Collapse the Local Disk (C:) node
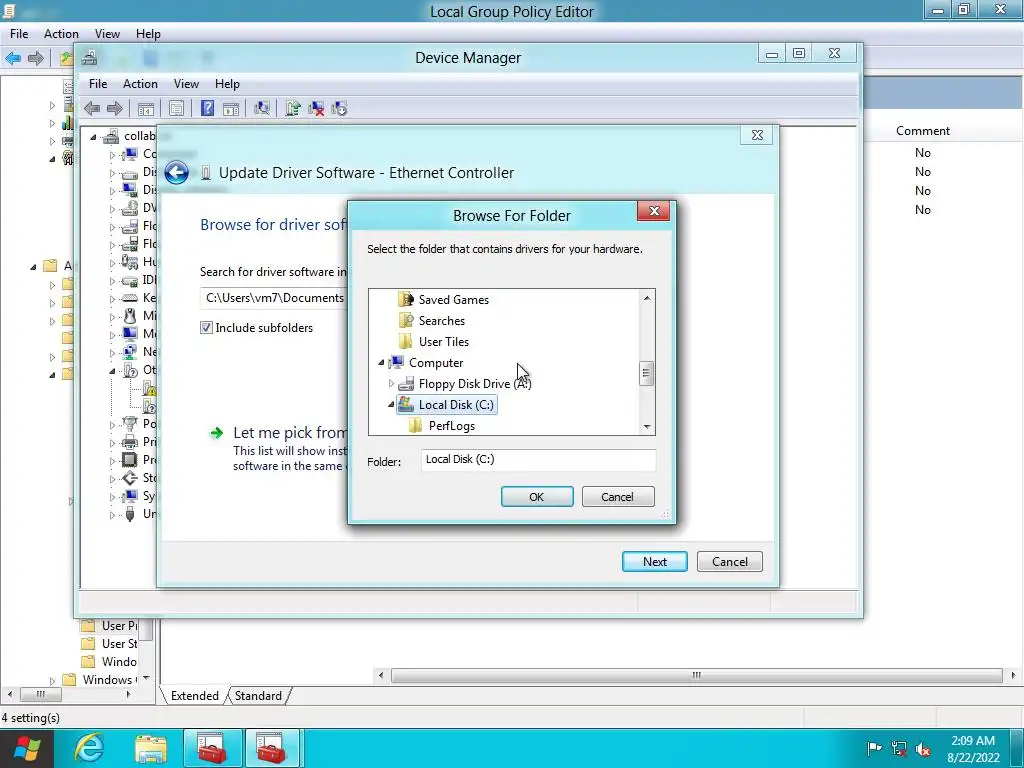Image resolution: width=1024 pixels, height=768 pixels. click(391, 405)
